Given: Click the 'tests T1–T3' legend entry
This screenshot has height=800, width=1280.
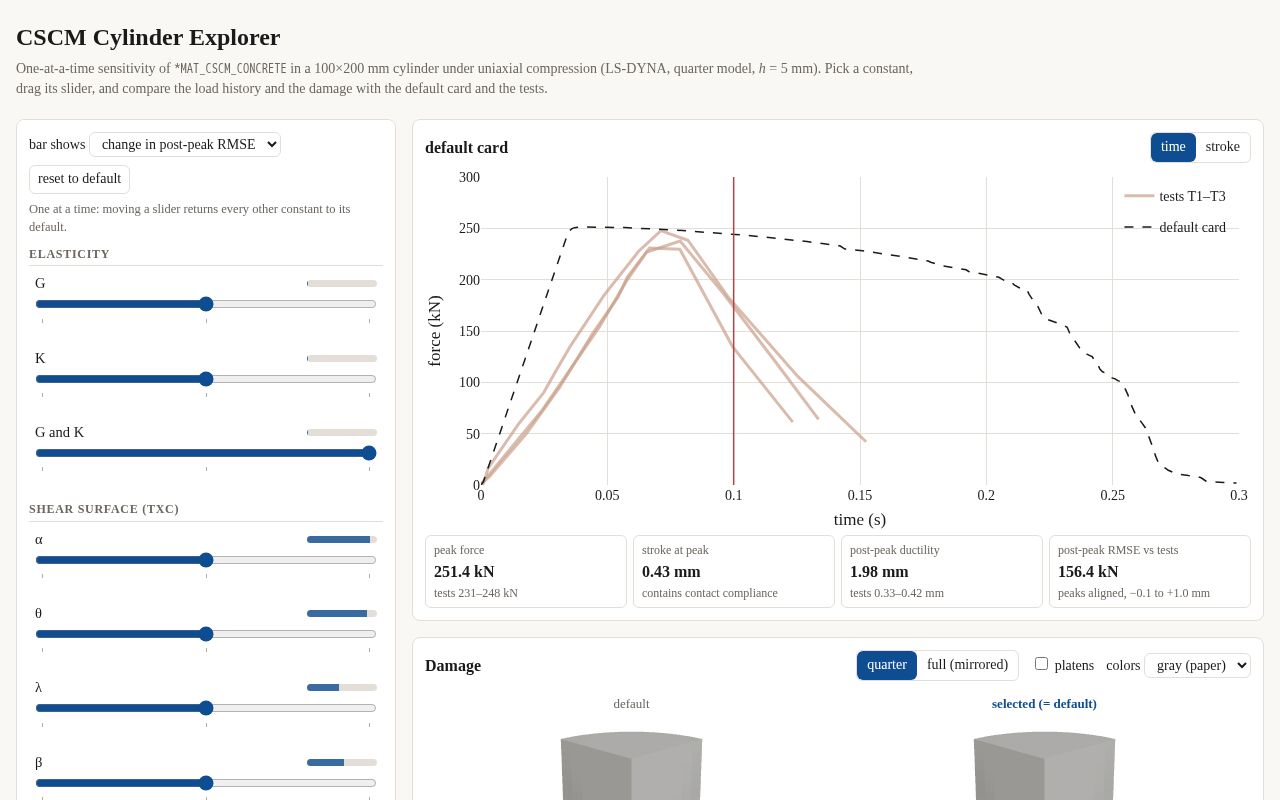Looking at the screenshot, I should pos(1175,196).
